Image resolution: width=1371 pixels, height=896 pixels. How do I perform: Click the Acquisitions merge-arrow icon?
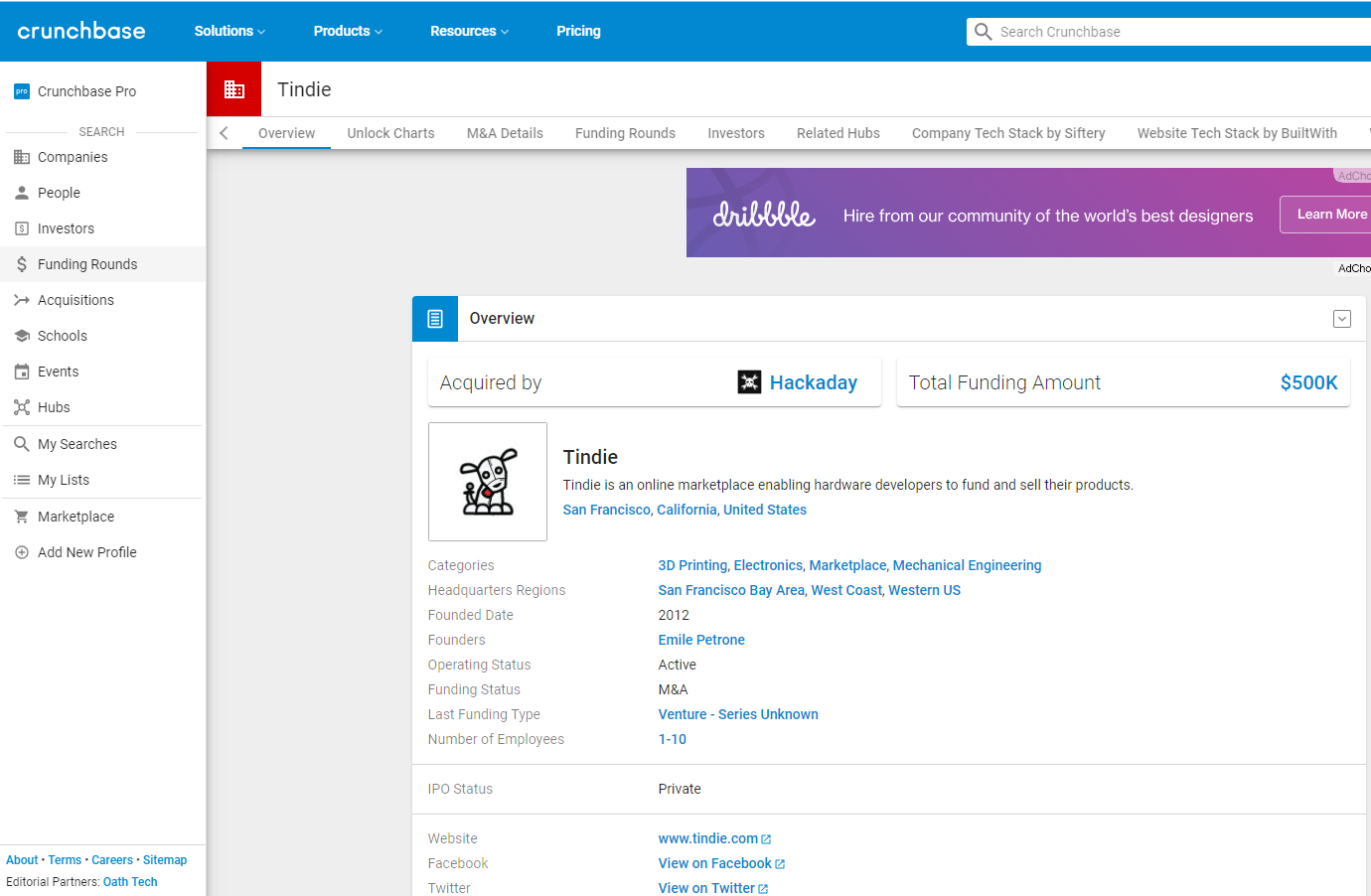pos(22,300)
